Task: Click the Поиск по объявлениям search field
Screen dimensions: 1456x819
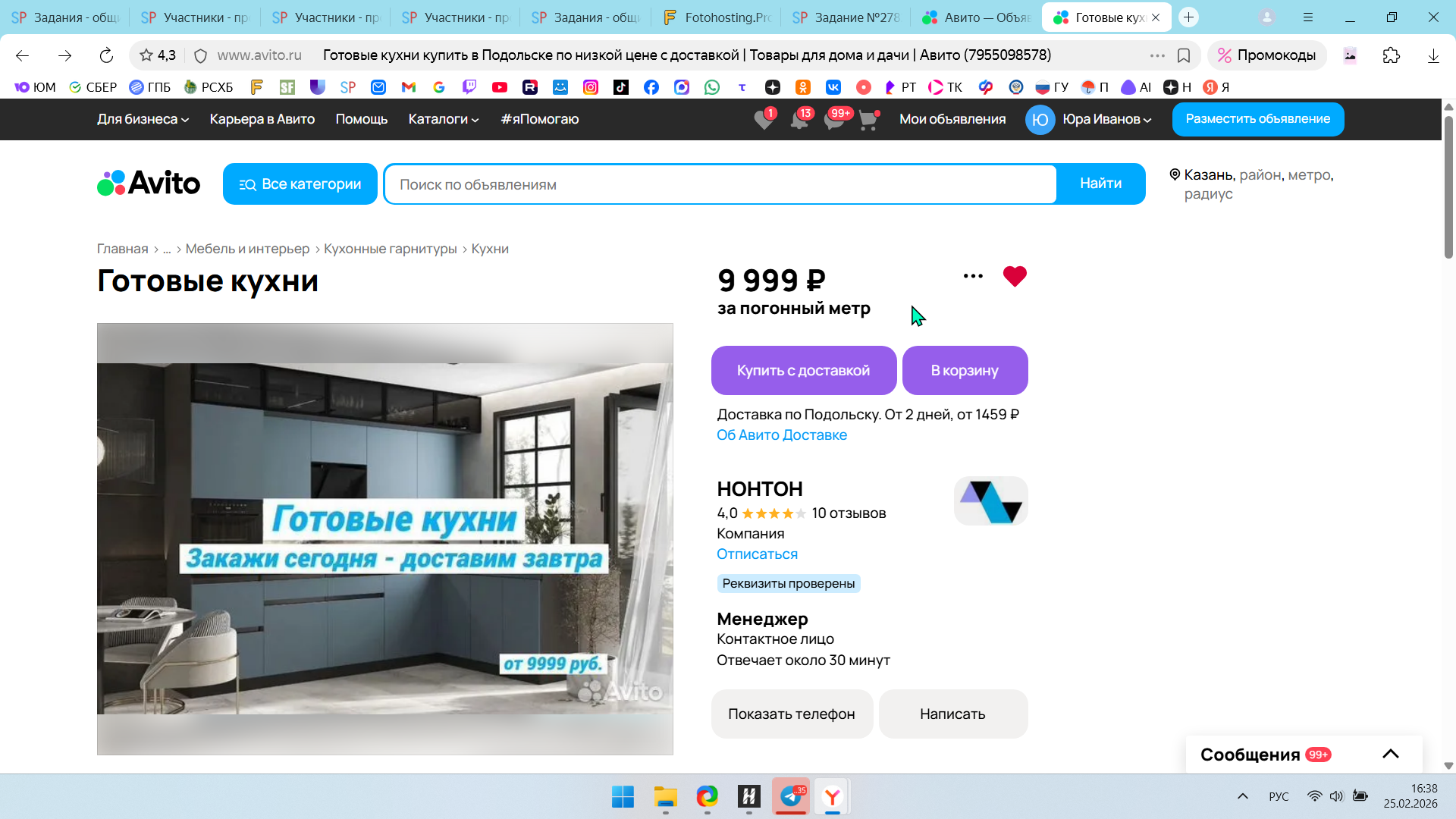Action: click(720, 184)
